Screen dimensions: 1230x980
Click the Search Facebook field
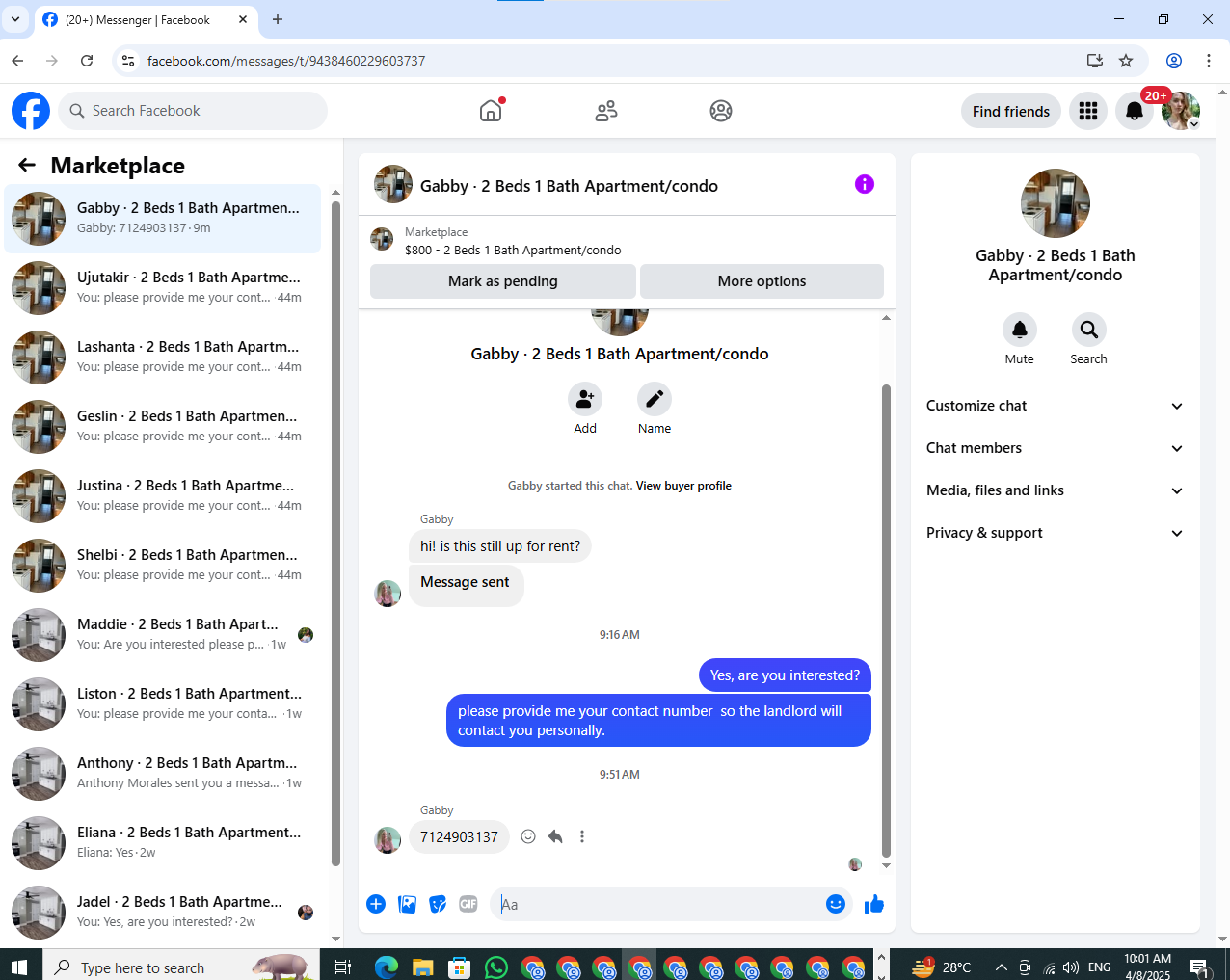click(x=193, y=111)
